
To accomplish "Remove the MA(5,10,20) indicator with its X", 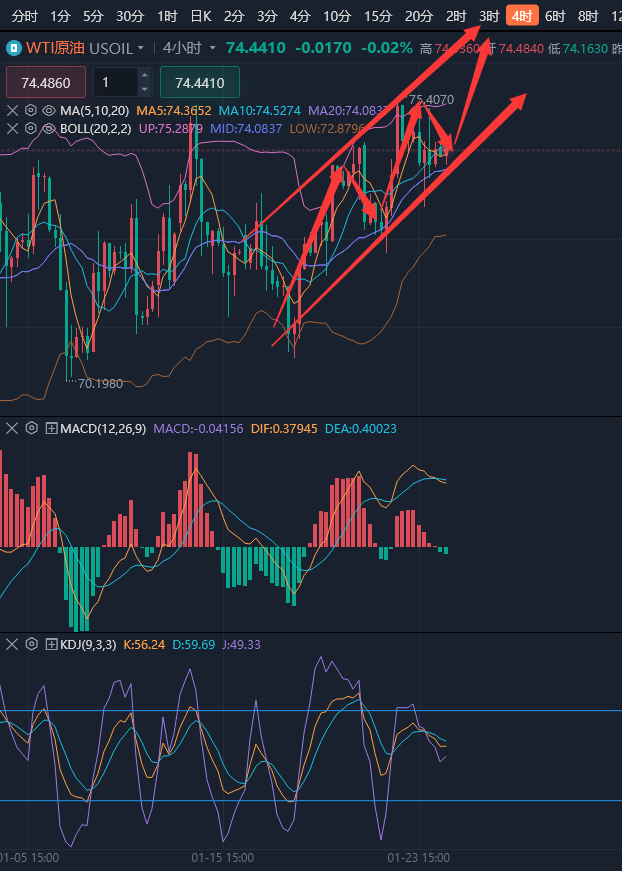I will (12, 111).
